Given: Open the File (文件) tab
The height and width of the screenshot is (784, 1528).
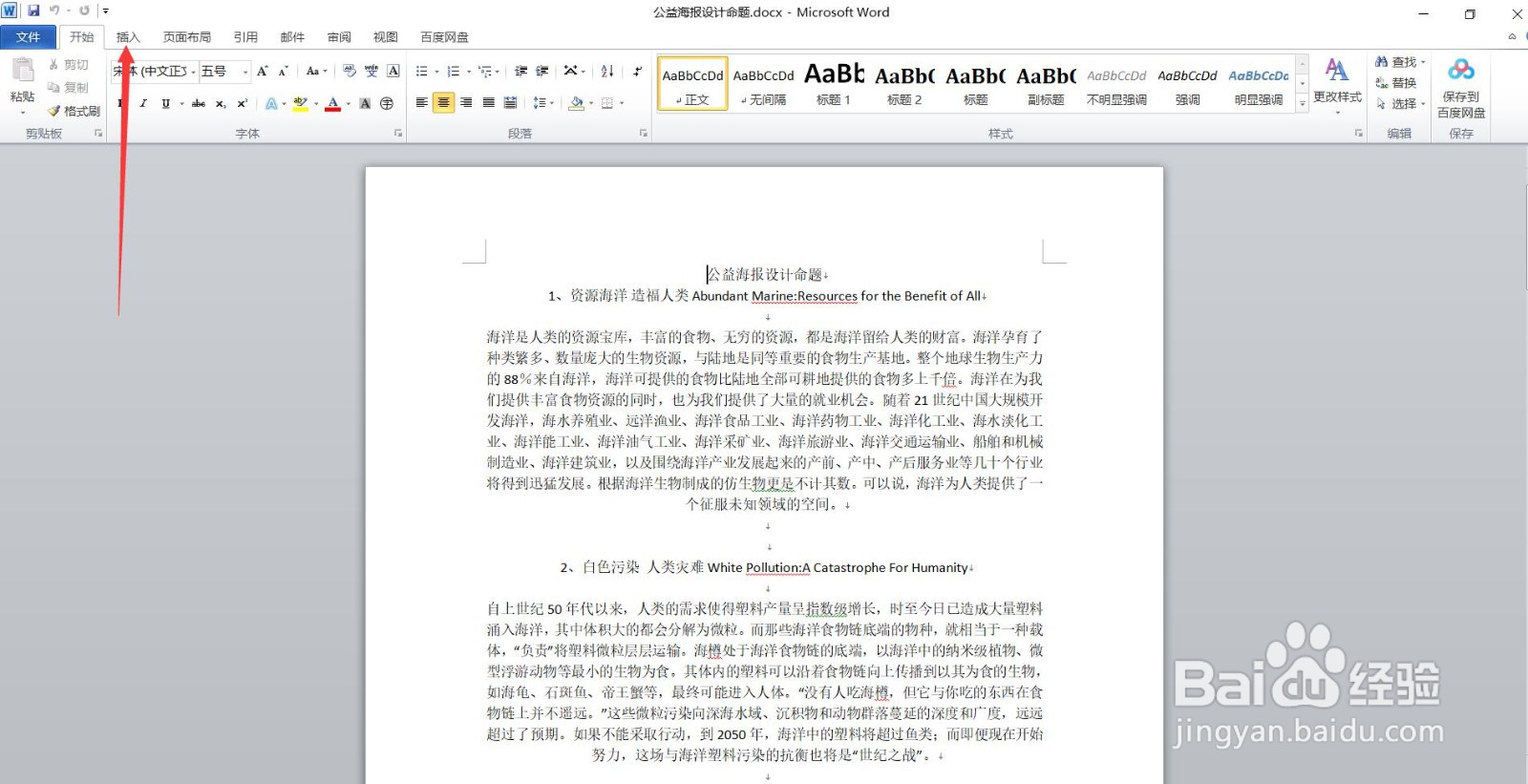Looking at the screenshot, I should tap(29, 37).
